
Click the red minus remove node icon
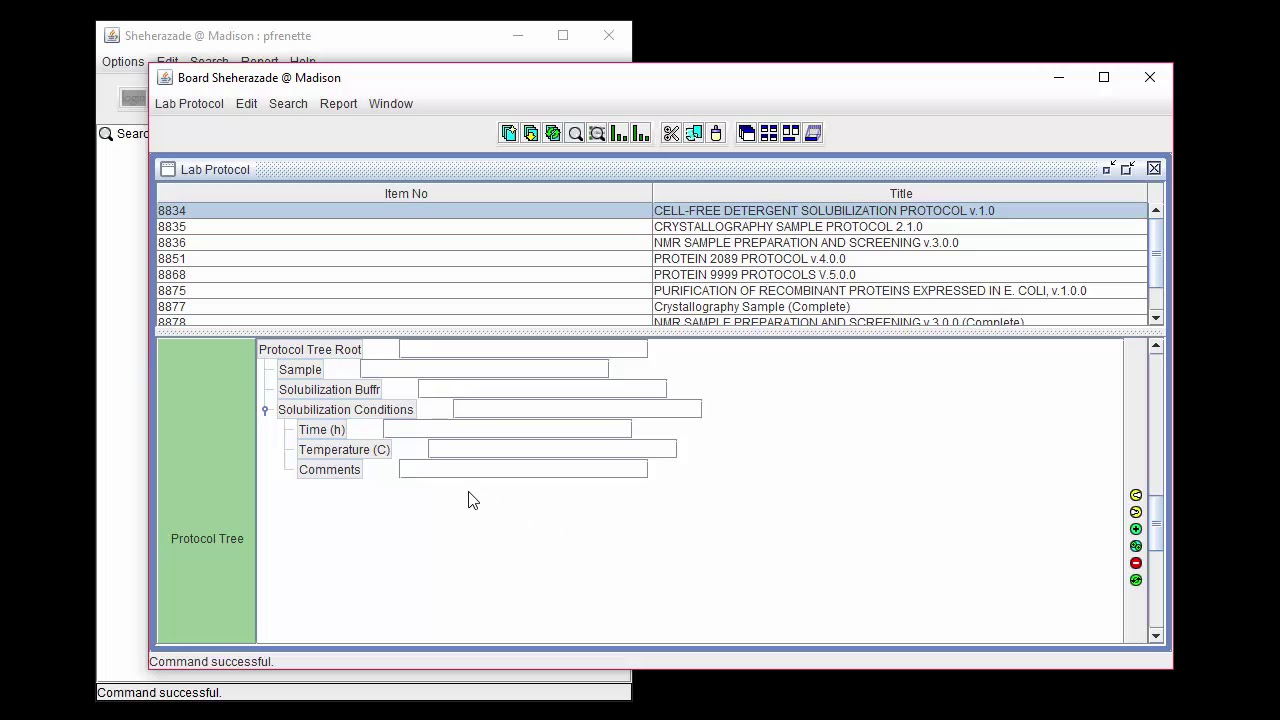click(1136, 563)
